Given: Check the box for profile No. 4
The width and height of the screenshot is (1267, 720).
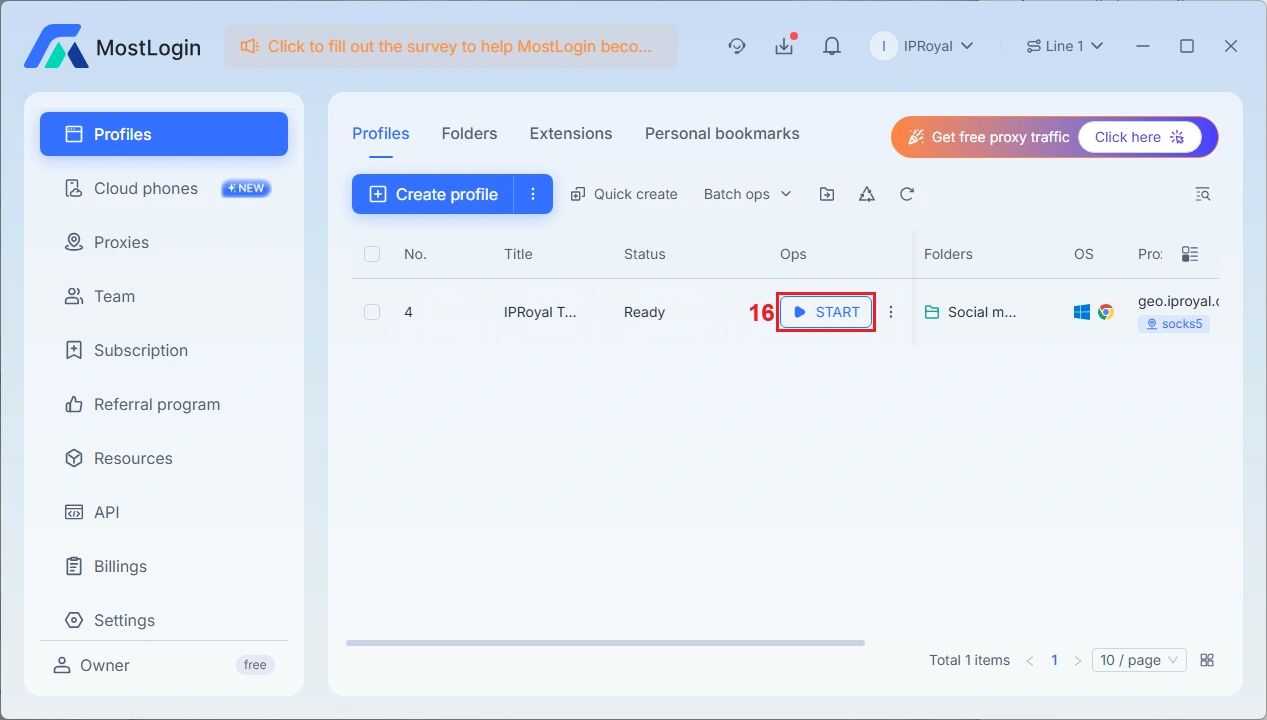Looking at the screenshot, I should (372, 312).
